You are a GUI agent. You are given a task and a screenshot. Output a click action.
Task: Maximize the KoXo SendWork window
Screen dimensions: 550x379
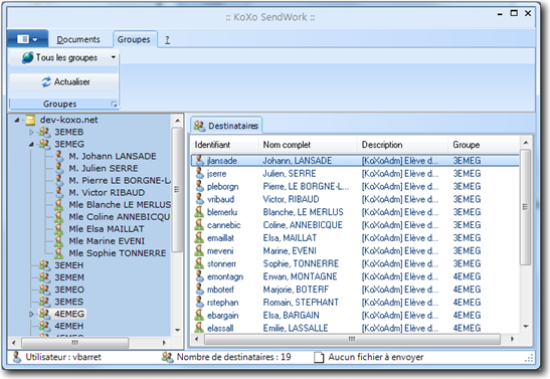[x=514, y=13]
